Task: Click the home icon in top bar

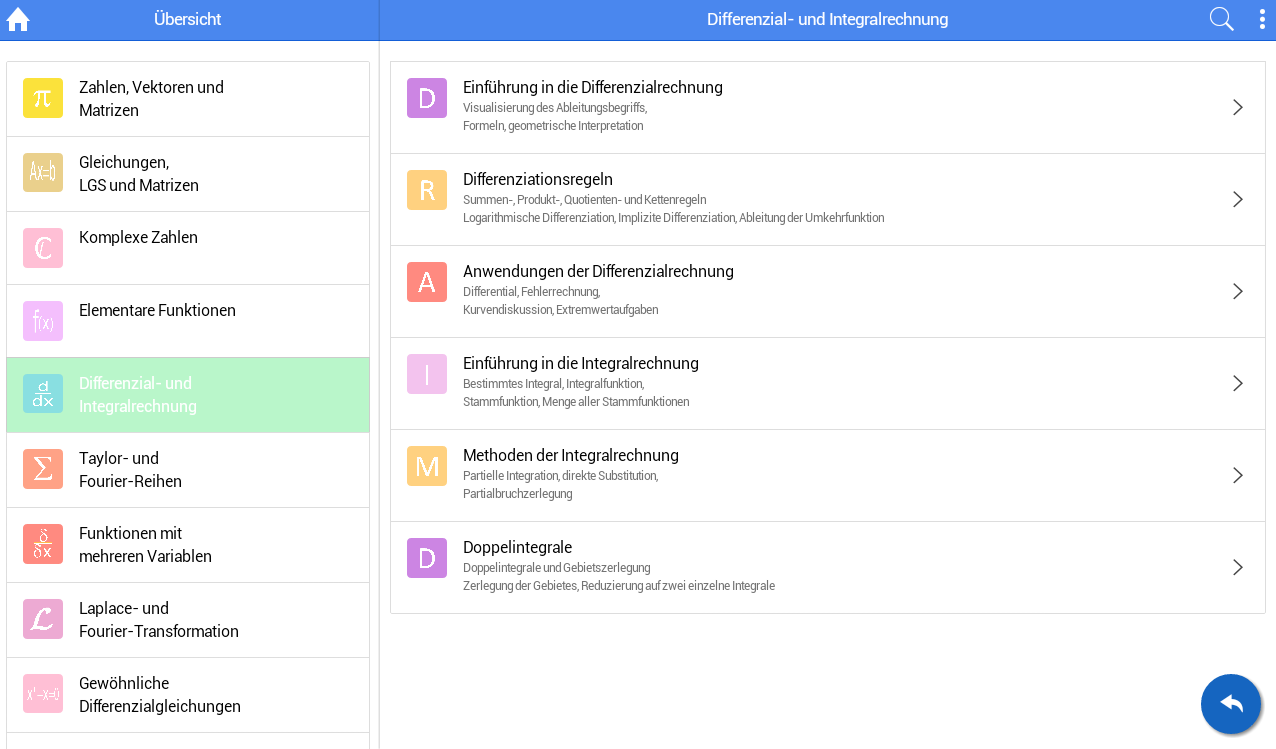Action: tap(18, 20)
